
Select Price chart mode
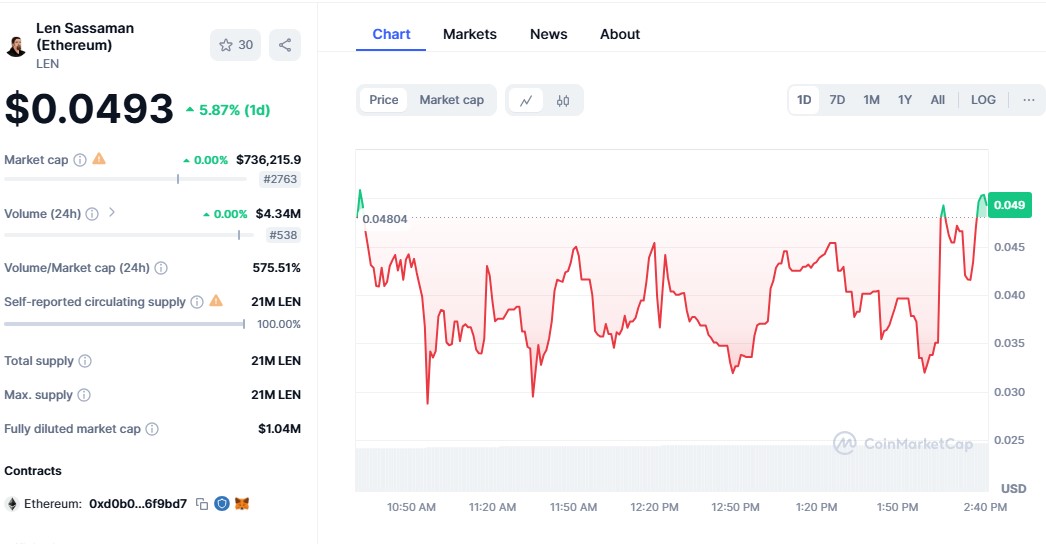384,100
